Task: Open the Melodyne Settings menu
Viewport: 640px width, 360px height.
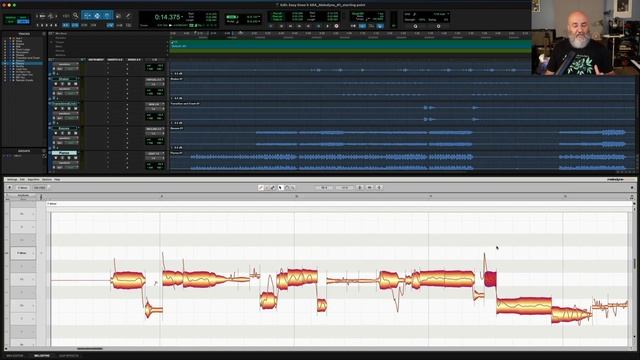Action: [x=12, y=180]
